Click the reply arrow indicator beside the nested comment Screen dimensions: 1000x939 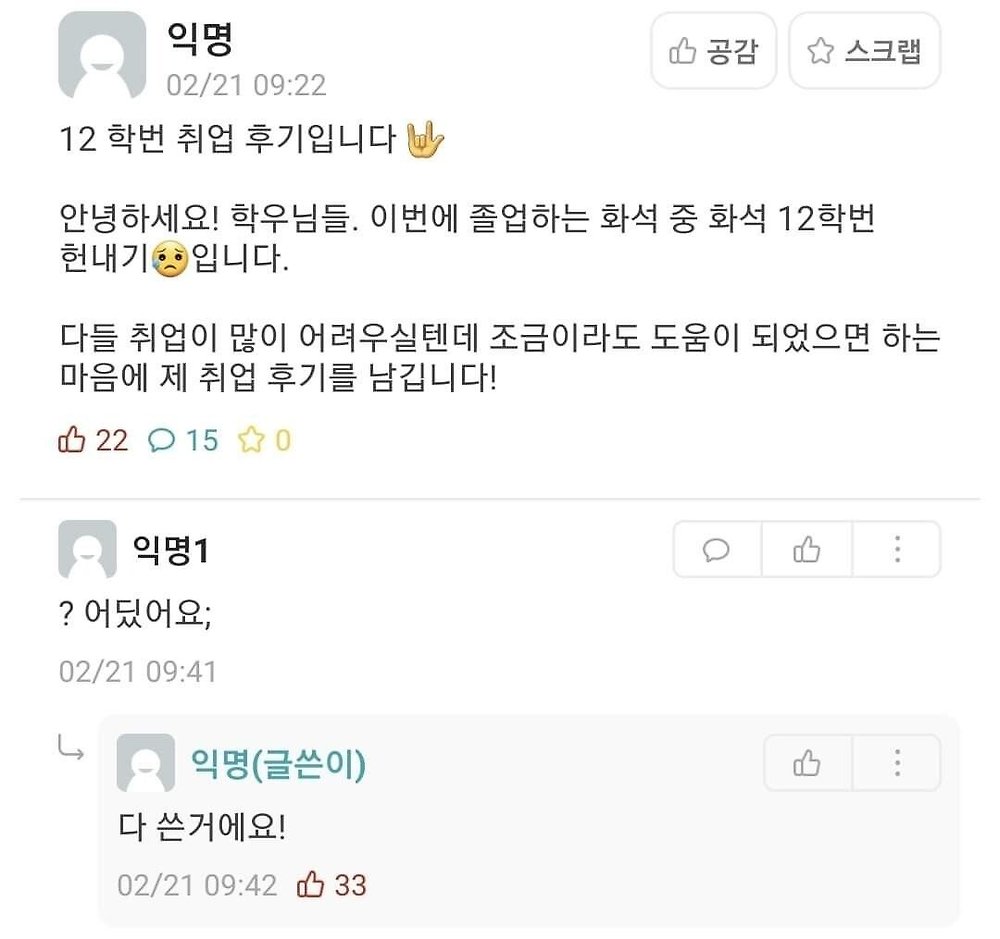pyautogui.click(x=72, y=747)
